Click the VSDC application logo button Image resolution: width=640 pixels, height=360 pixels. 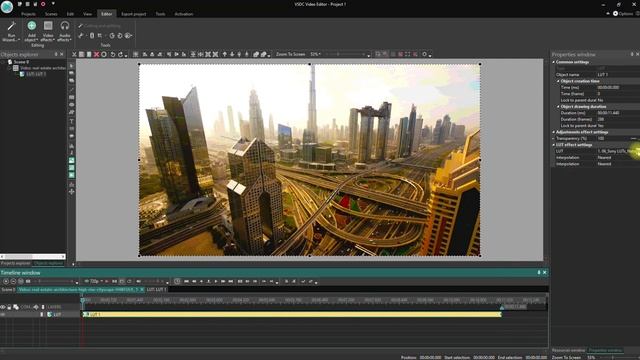[7, 7]
